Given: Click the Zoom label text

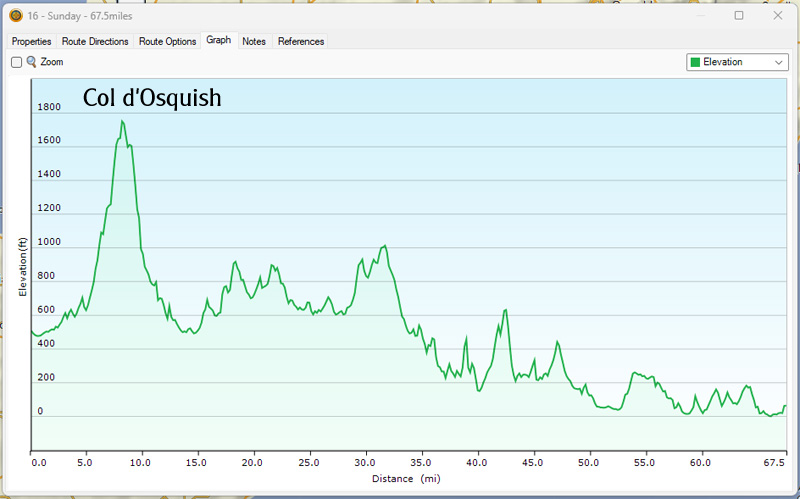Looking at the screenshot, I should click(52, 62).
